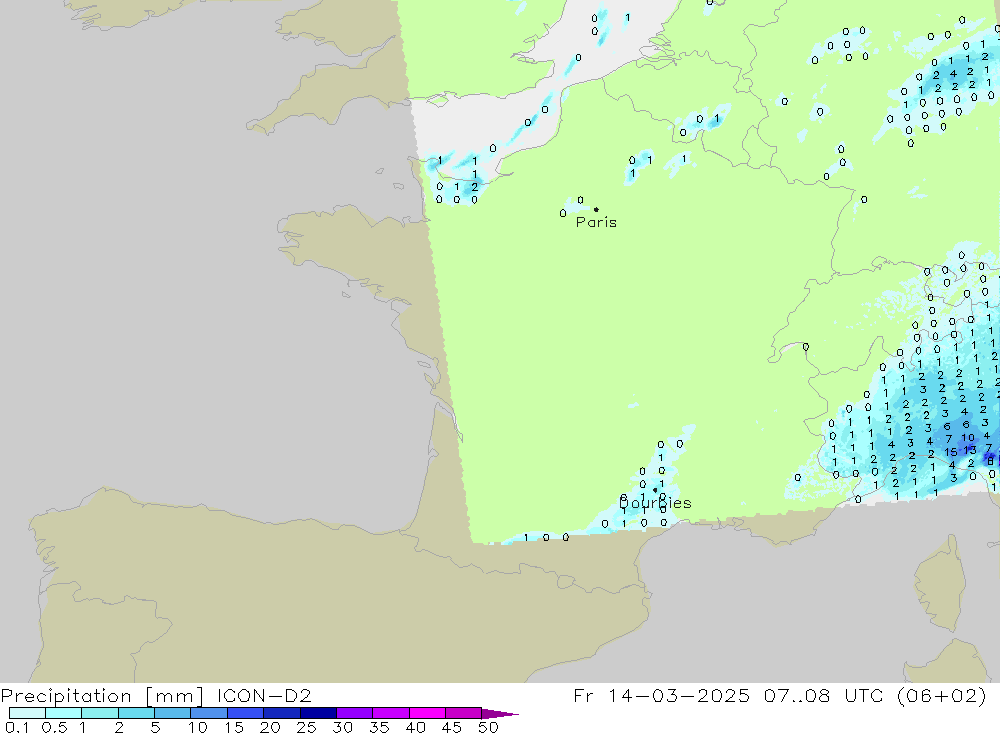This screenshot has width=1000, height=733.
Task: Select the 35–40 mm legend color
Action: tap(391, 713)
